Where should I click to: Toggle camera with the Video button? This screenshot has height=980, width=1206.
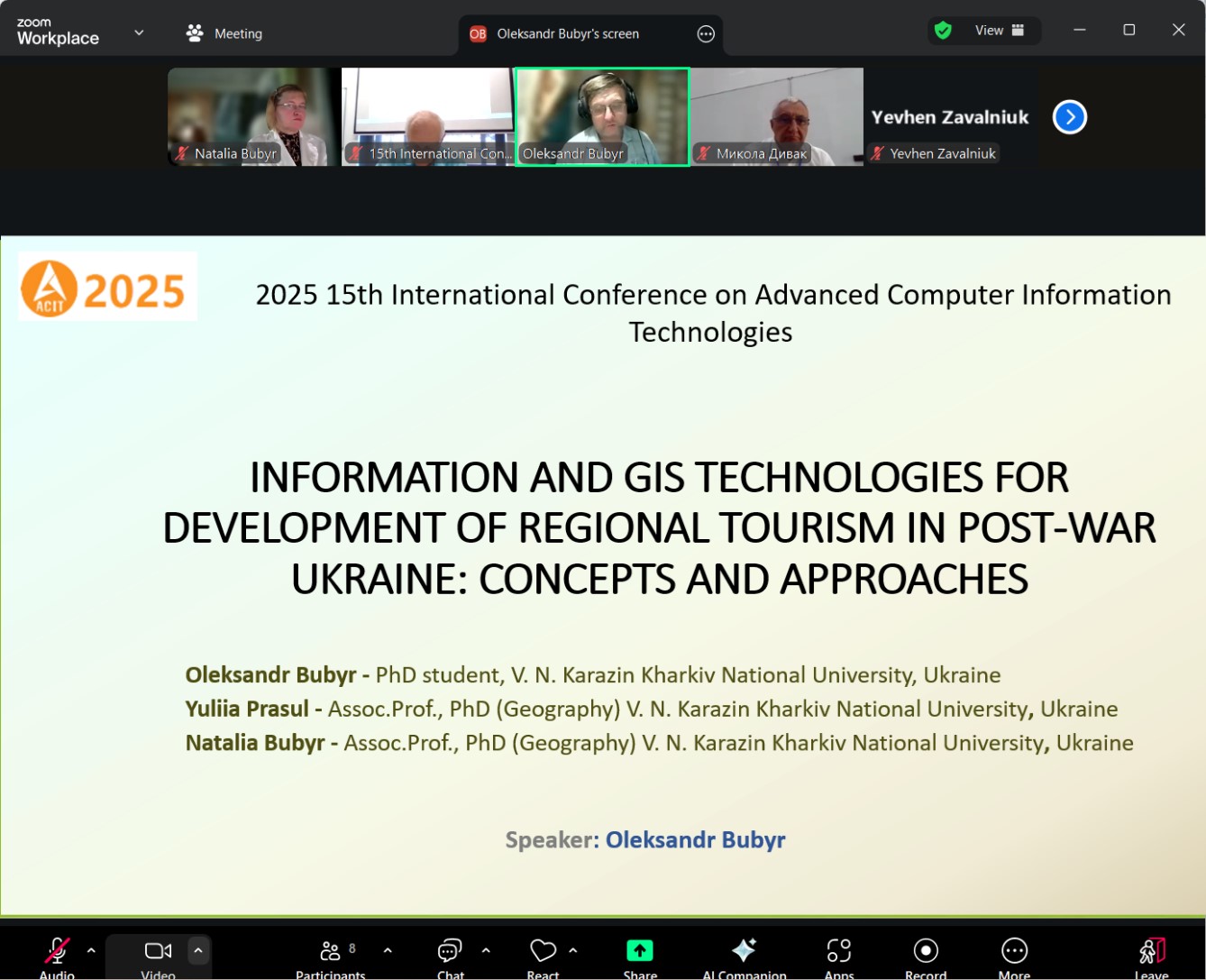pyautogui.click(x=158, y=955)
